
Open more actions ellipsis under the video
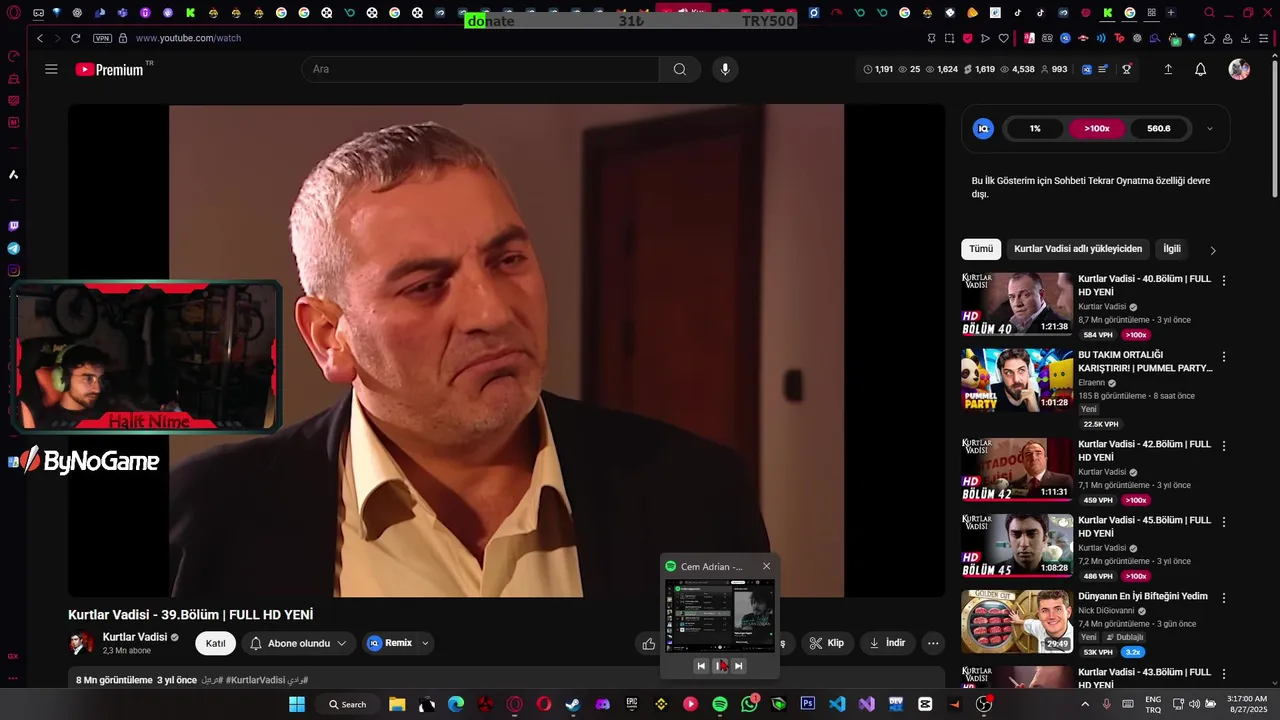coord(933,643)
